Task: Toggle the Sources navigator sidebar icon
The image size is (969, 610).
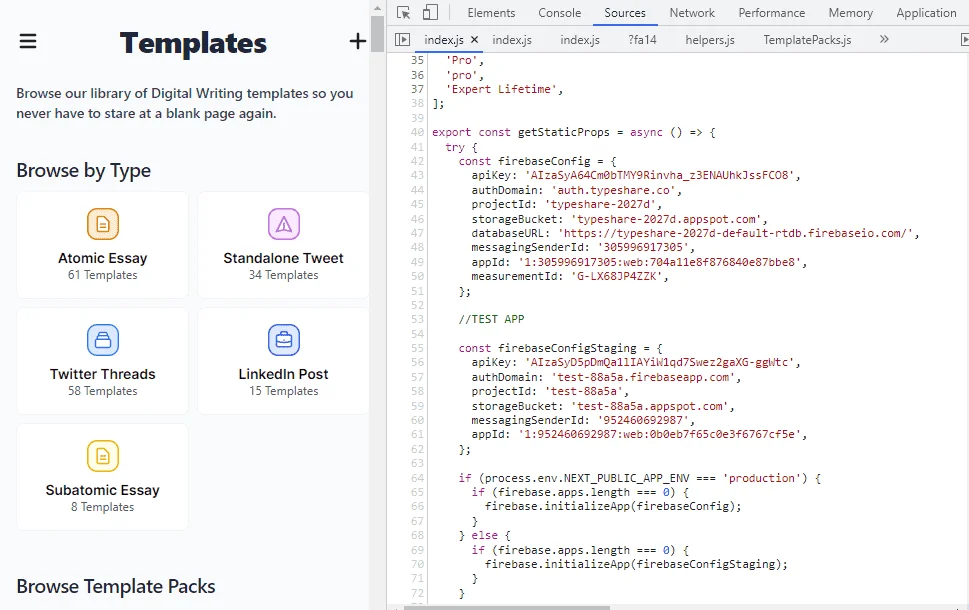Action: coord(402,40)
